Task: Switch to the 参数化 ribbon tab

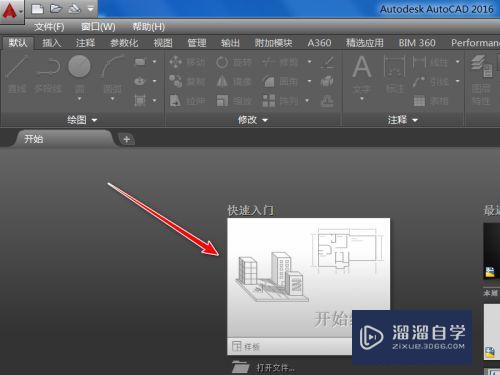Action: [x=124, y=43]
